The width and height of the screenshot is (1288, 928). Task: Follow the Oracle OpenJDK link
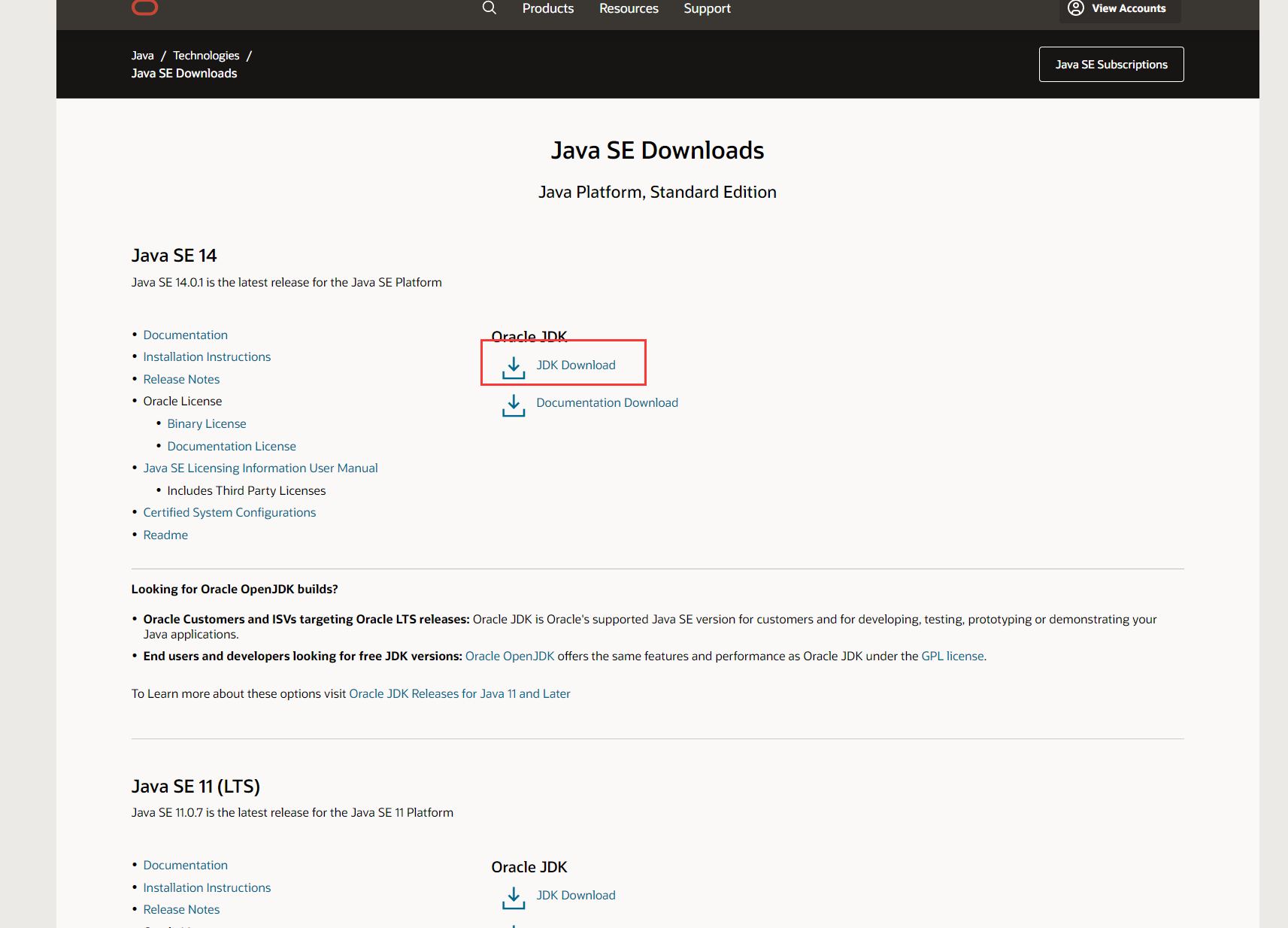tap(510, 657)
